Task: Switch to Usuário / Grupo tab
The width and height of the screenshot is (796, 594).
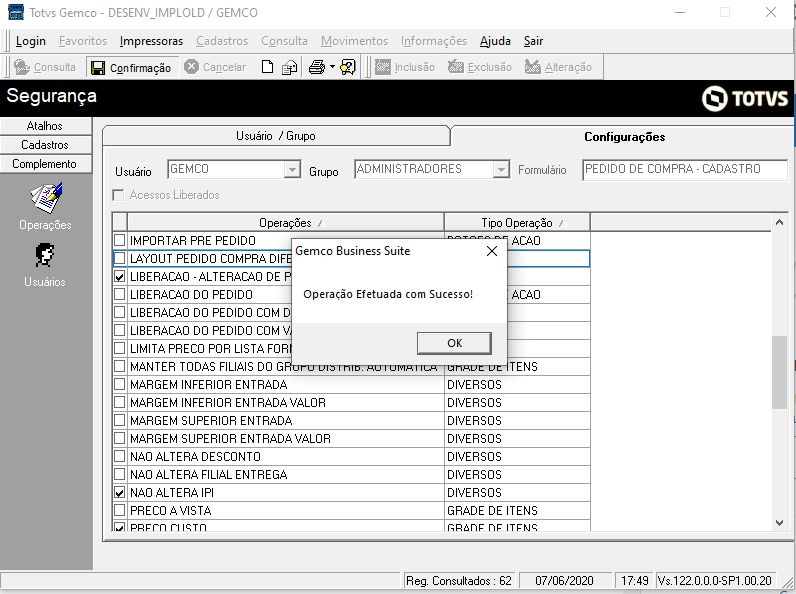Action: (276, 136)
